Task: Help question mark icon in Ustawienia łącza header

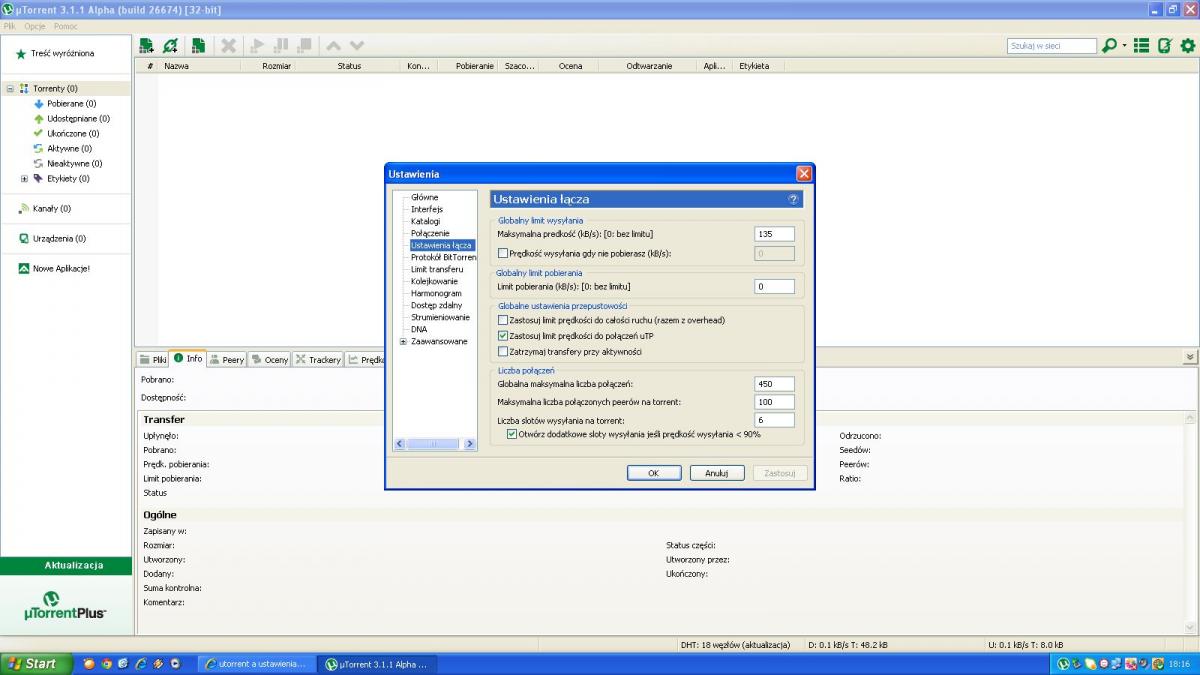Action: click(793, 199)
